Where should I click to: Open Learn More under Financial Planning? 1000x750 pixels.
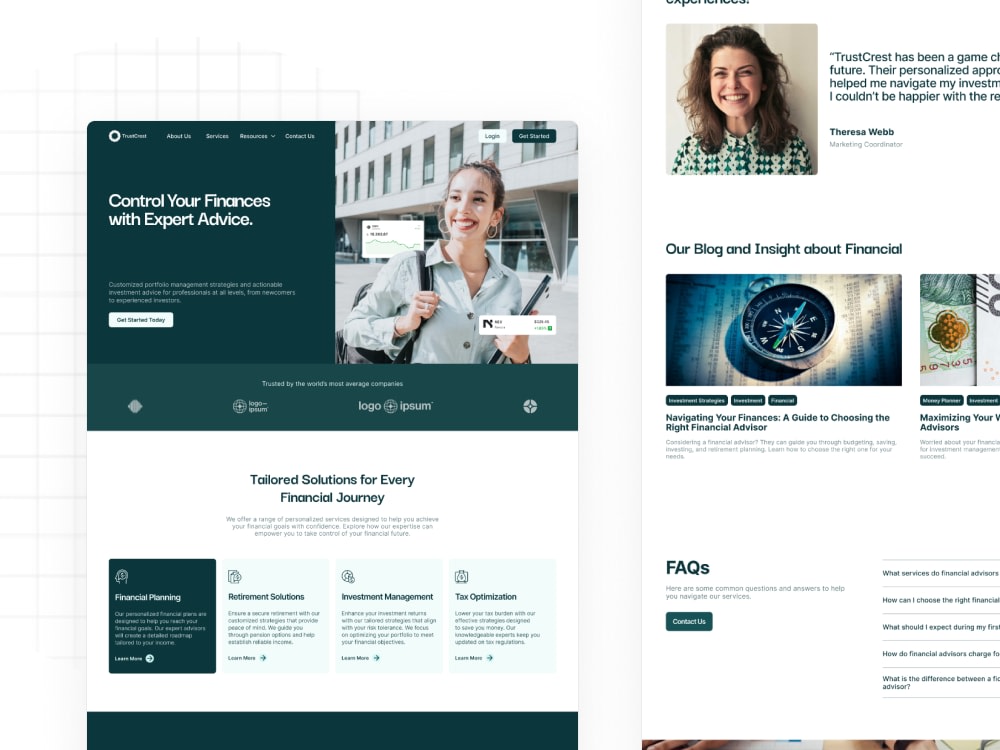[x=135, y=658]
